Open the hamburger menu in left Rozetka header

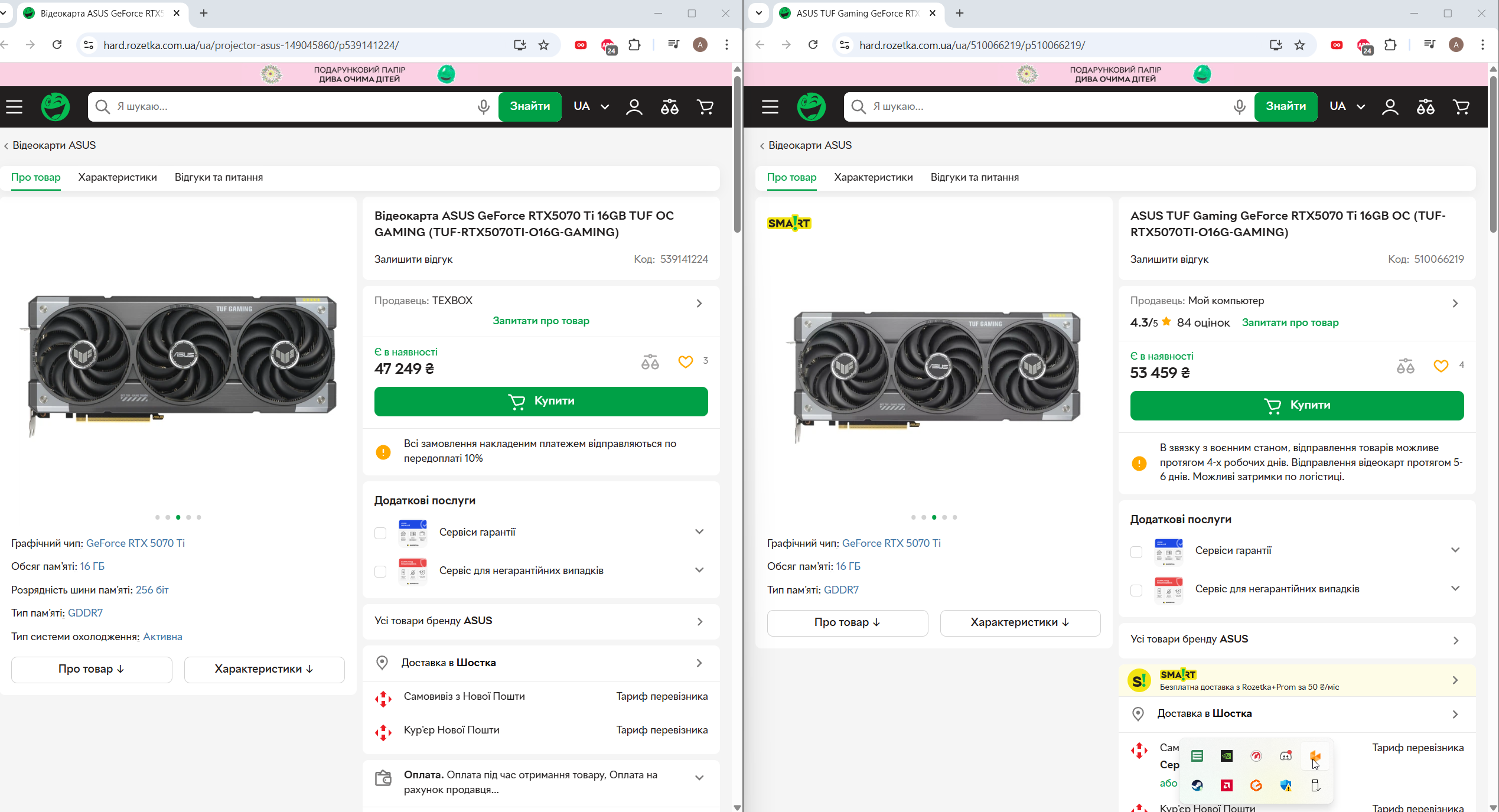[14, 107]
